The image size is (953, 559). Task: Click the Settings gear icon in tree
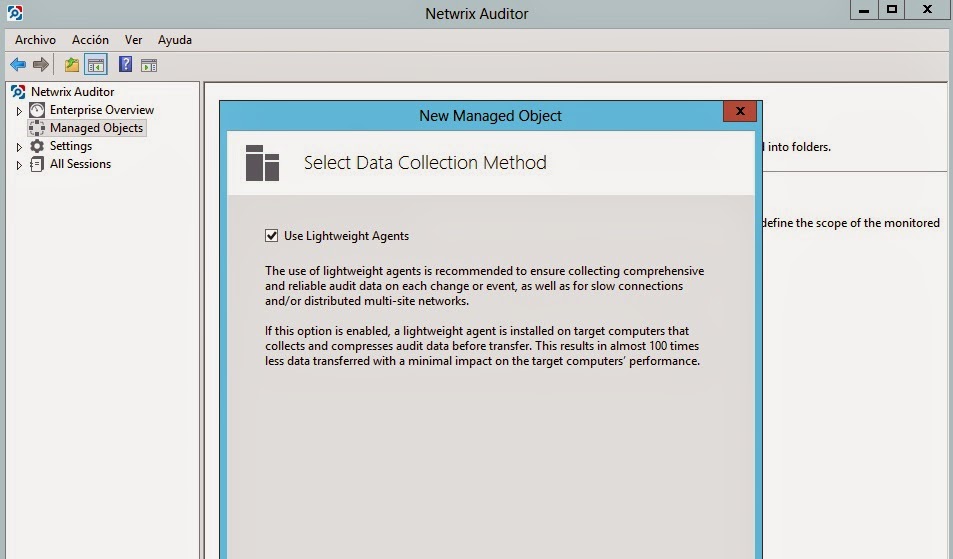click(37, 146)
